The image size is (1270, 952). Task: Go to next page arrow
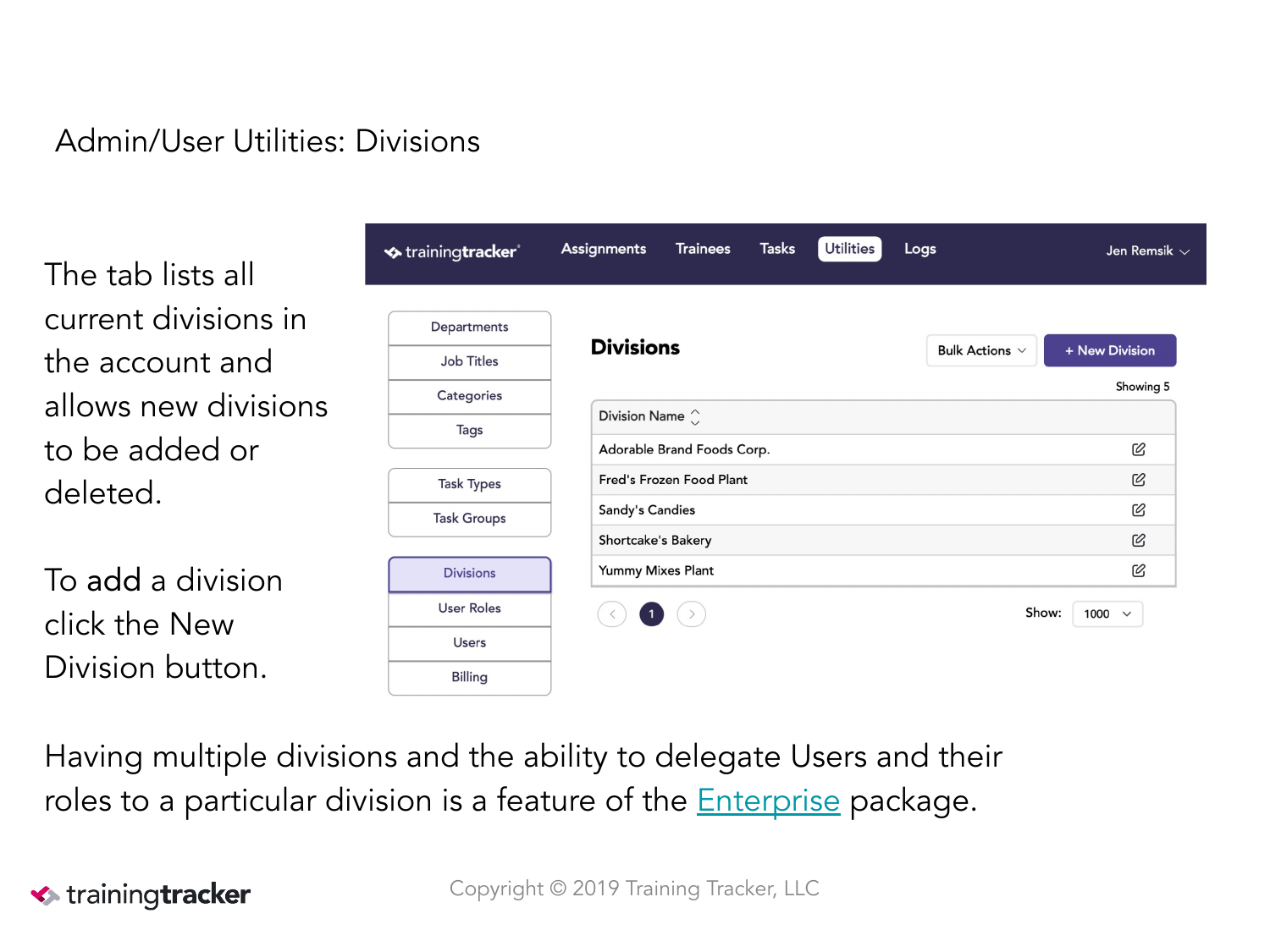coord(692,614)
